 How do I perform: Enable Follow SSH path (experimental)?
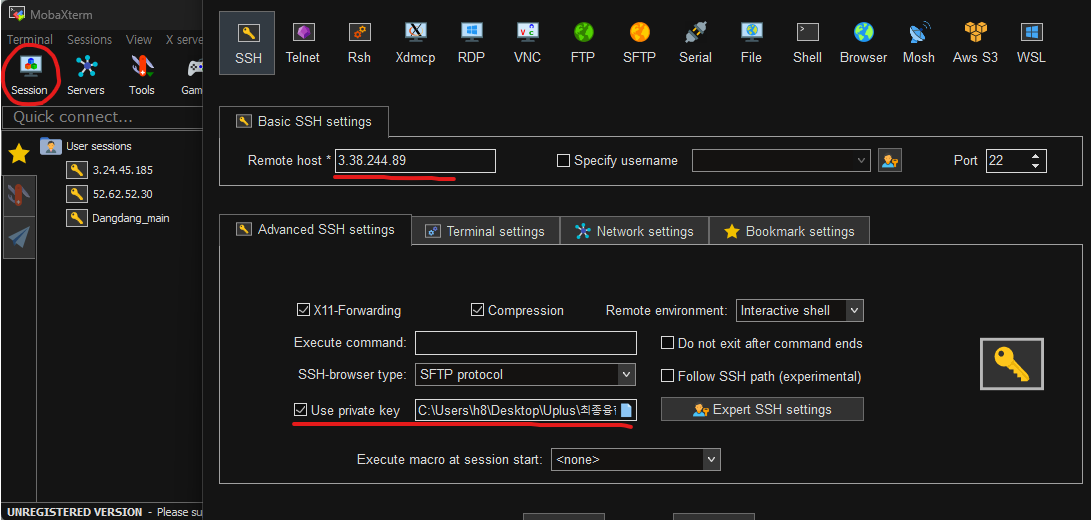tap(667, 376)
